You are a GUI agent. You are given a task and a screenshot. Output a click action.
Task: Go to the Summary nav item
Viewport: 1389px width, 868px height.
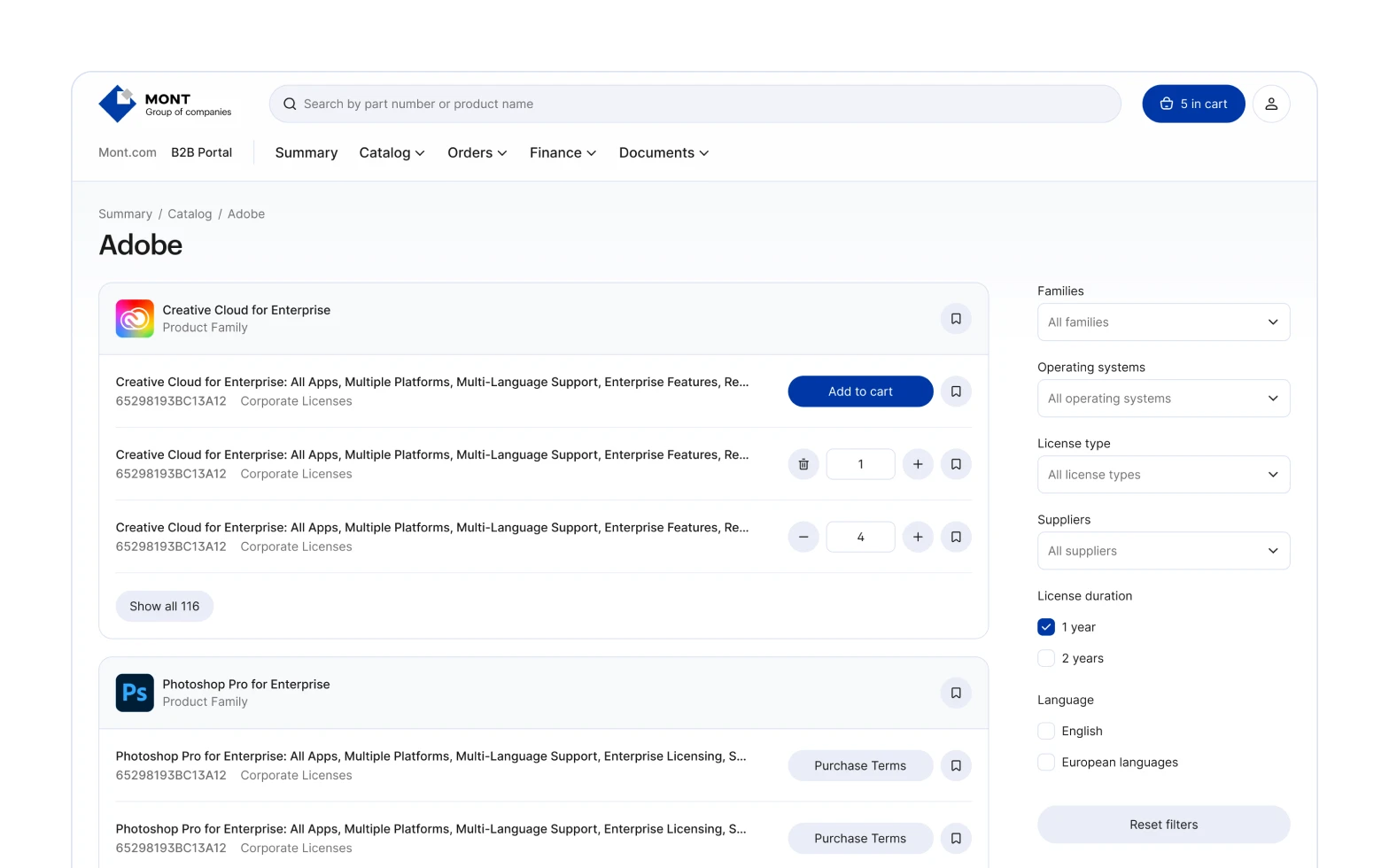click(307, 152)
